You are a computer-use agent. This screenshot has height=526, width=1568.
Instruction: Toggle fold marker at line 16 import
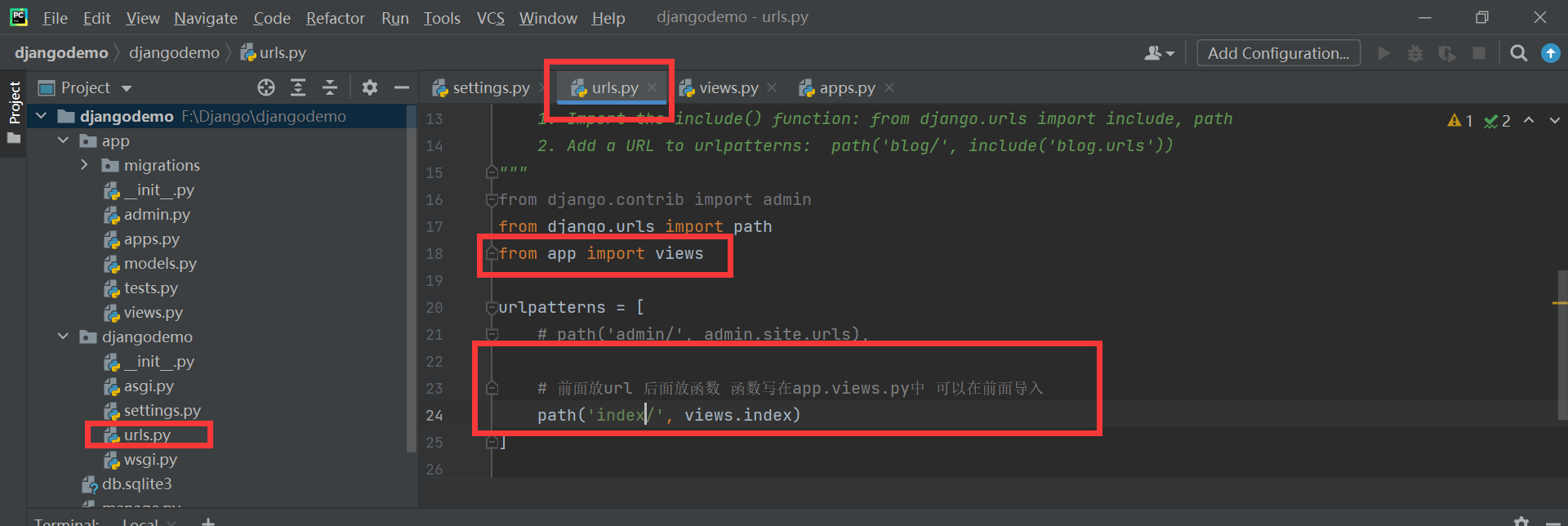(492, 200)
